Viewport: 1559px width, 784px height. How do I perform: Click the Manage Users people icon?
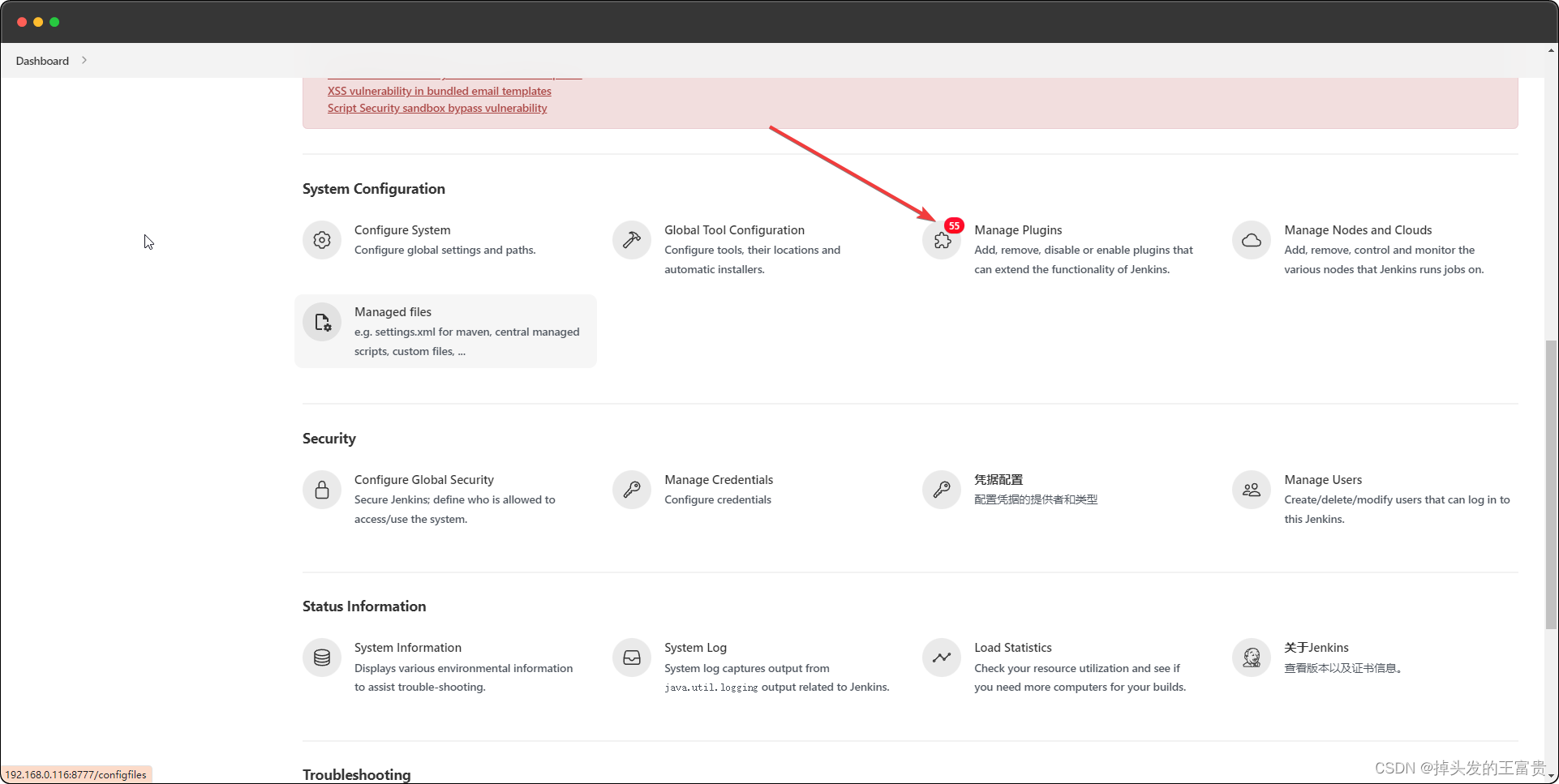point(1252,490)
